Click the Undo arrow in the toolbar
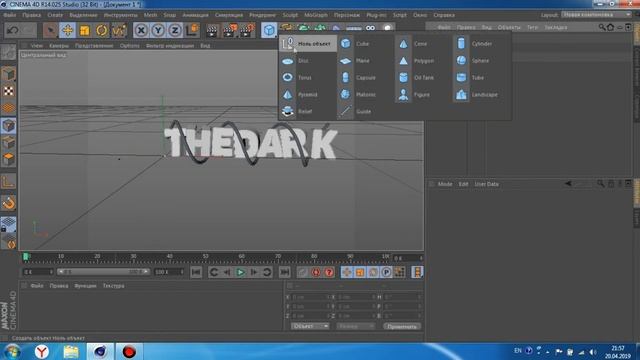Viewport: 640px width, 360px height. [13, 30]
